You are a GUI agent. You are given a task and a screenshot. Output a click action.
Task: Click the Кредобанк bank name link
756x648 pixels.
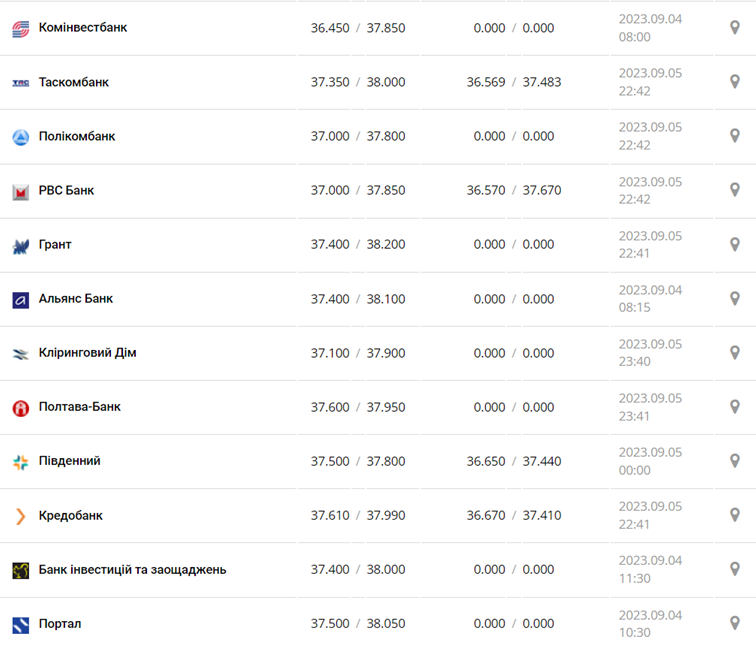pyautogui.click(x=71, y=516)
